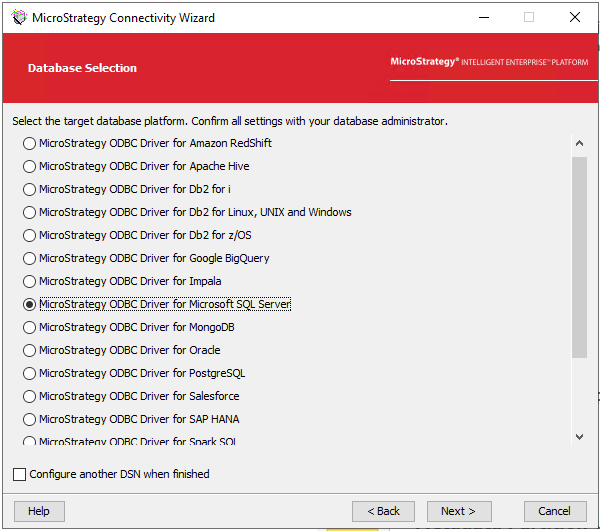Click the Help button

tap(39, 511)
